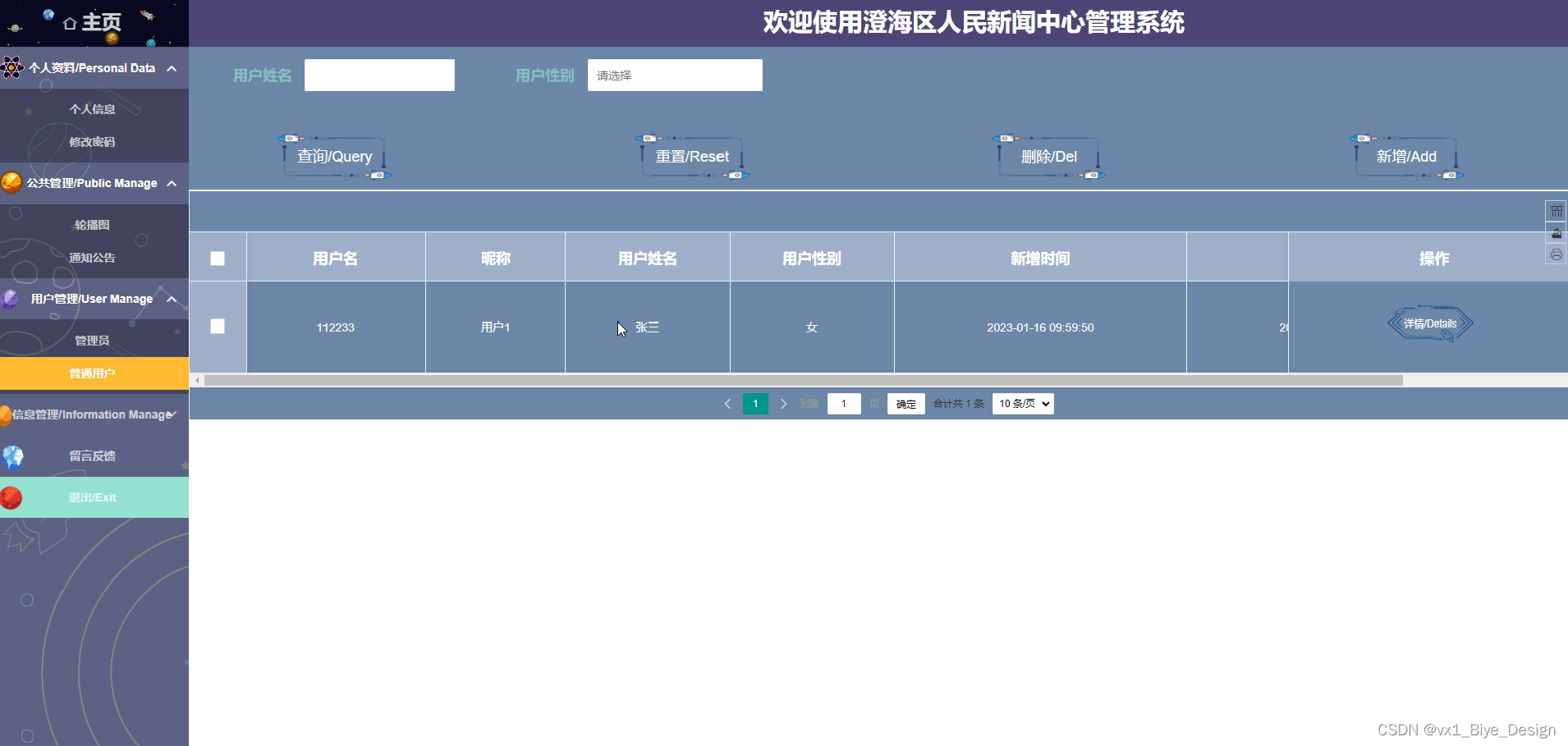1568x746 pixels.
Task: Open 留言反馈 menu item
Action: [x=94, y=456]
